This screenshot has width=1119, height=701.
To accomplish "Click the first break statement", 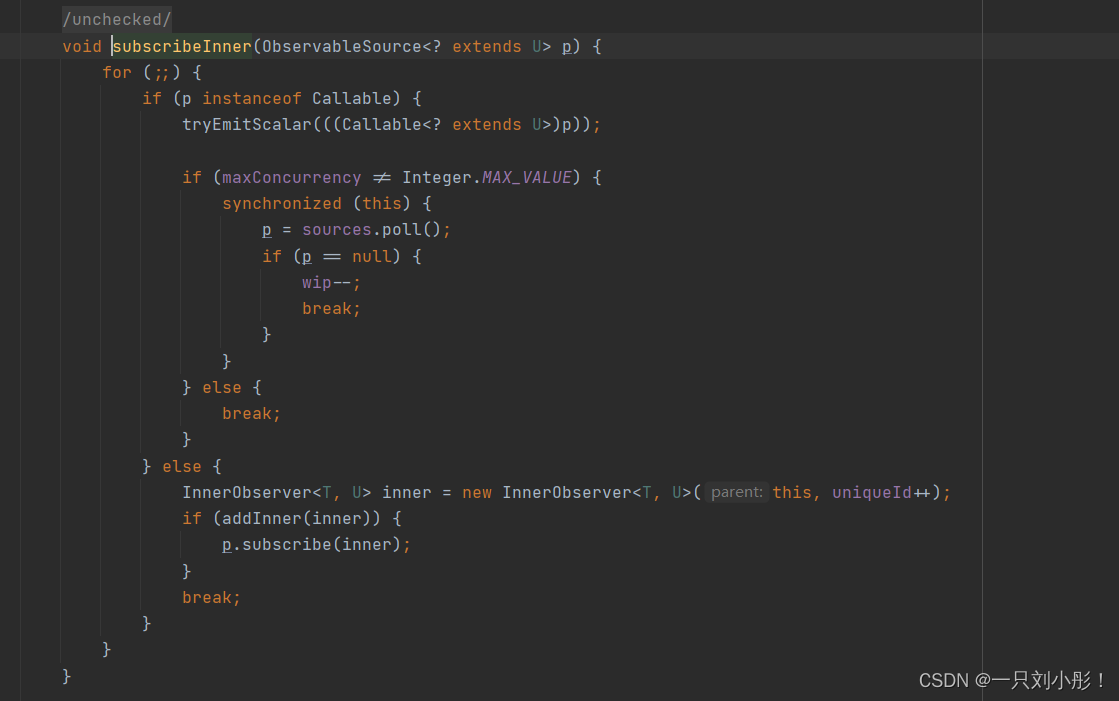I will [x=329, y=308].
